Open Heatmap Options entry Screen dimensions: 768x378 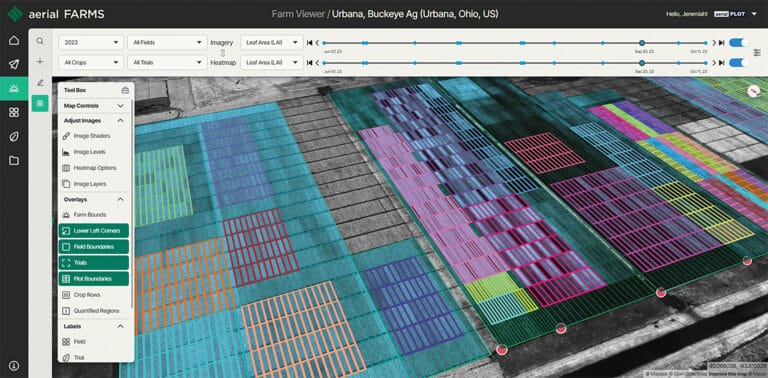94,168
